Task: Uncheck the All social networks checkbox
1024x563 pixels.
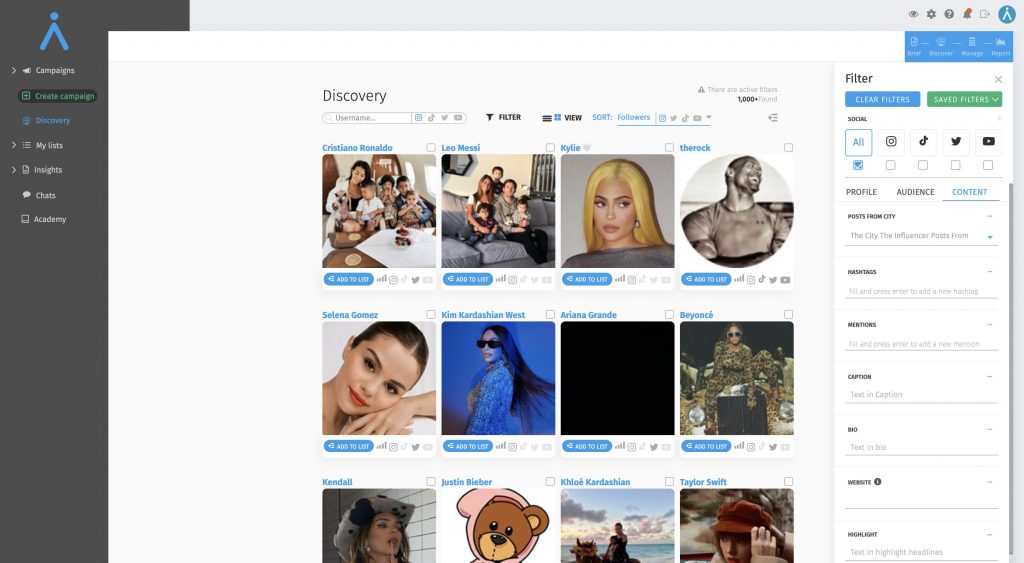Action: point(858,165)
